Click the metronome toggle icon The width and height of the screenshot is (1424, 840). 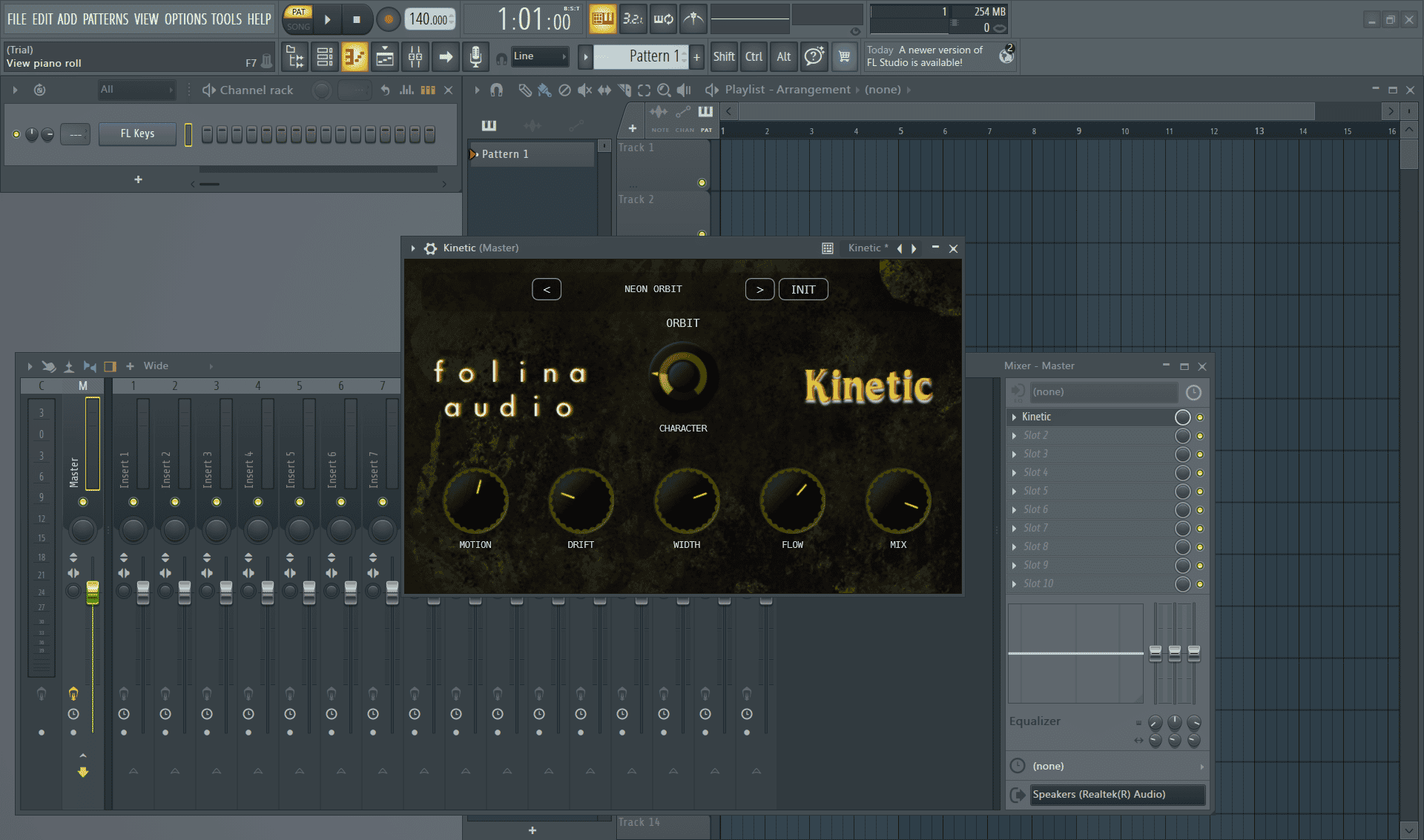(x=693, y=19)
